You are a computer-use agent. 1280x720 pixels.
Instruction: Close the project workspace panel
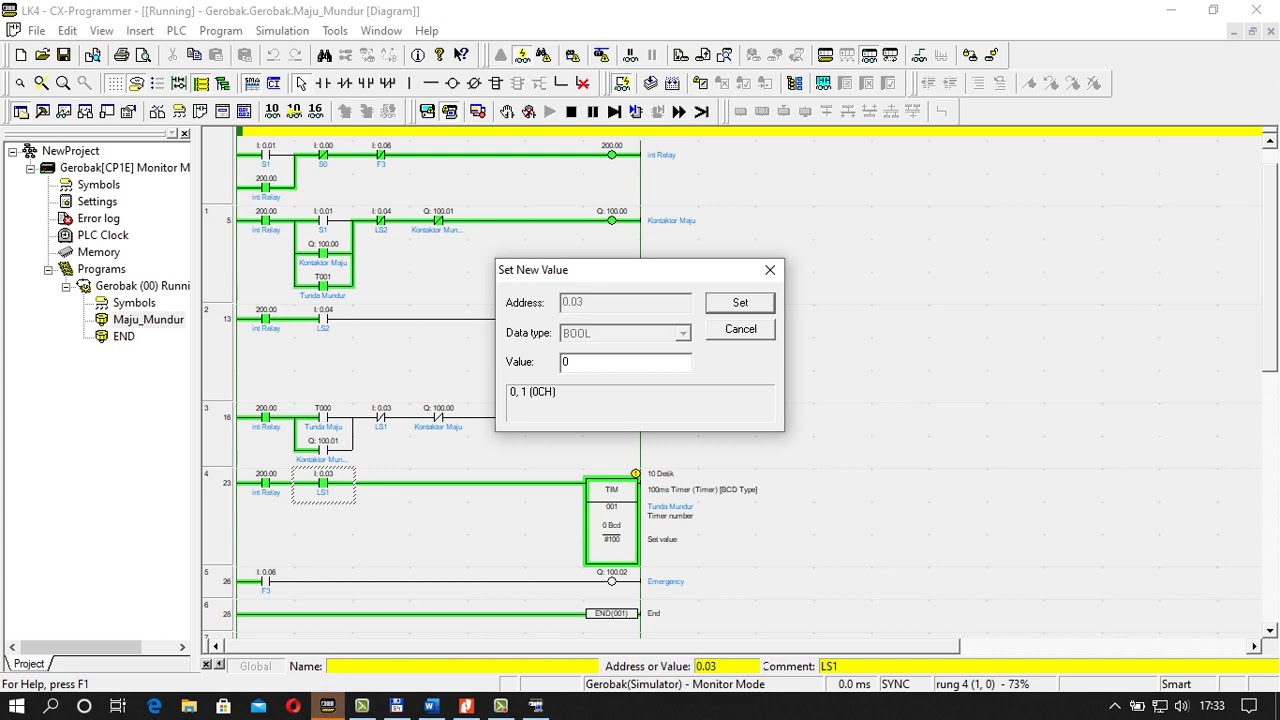pos(185,133)
